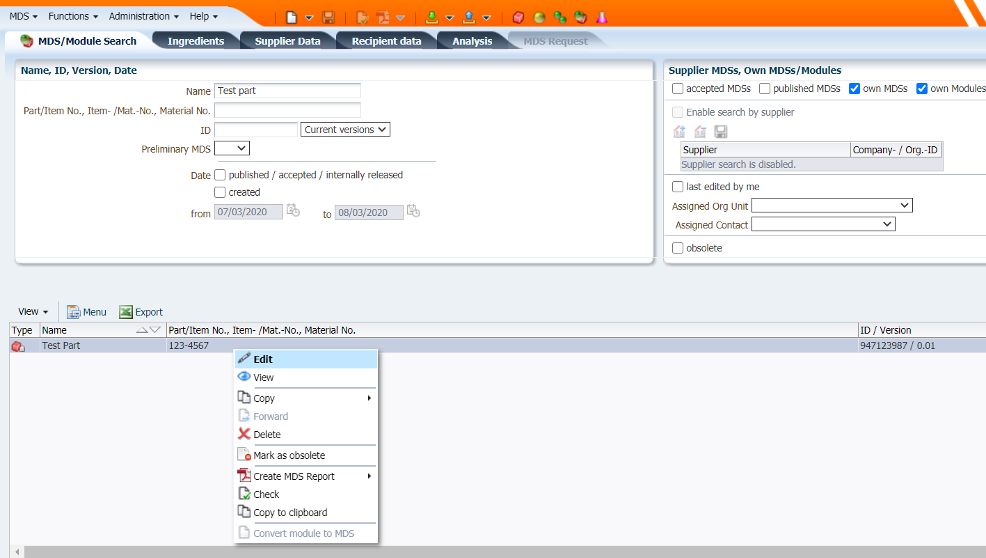
Task: Open Assigned Org Unit dropdown
Action: [832, 206]
